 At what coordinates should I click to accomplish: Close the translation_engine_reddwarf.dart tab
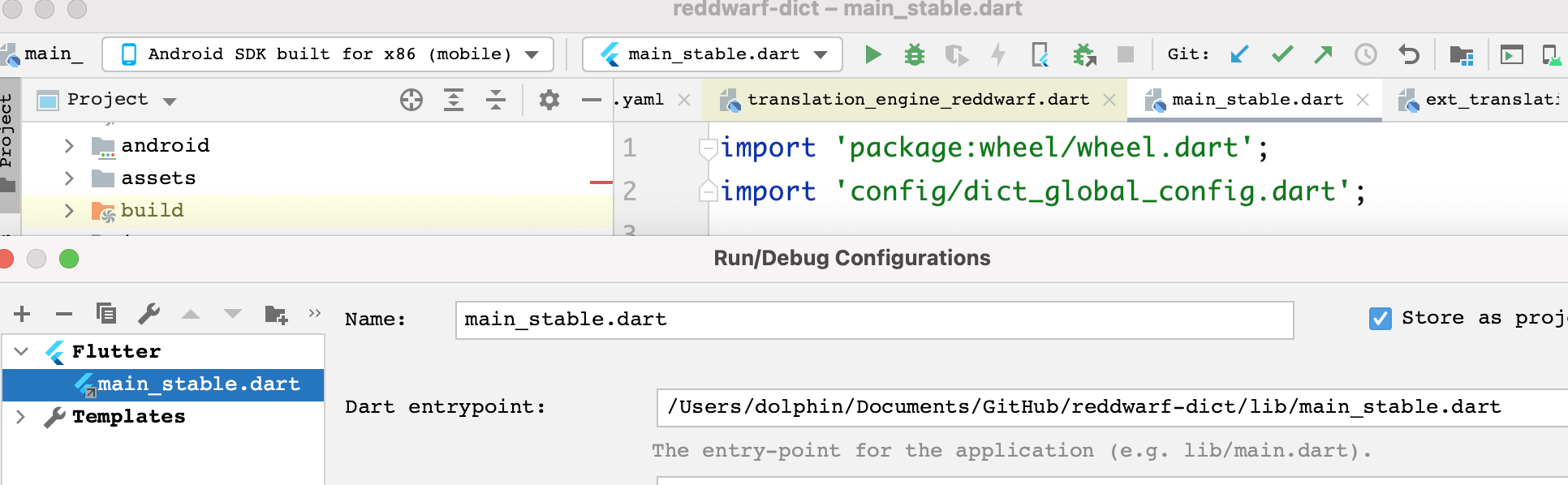pyautogui.click(x=1109, y=100)
